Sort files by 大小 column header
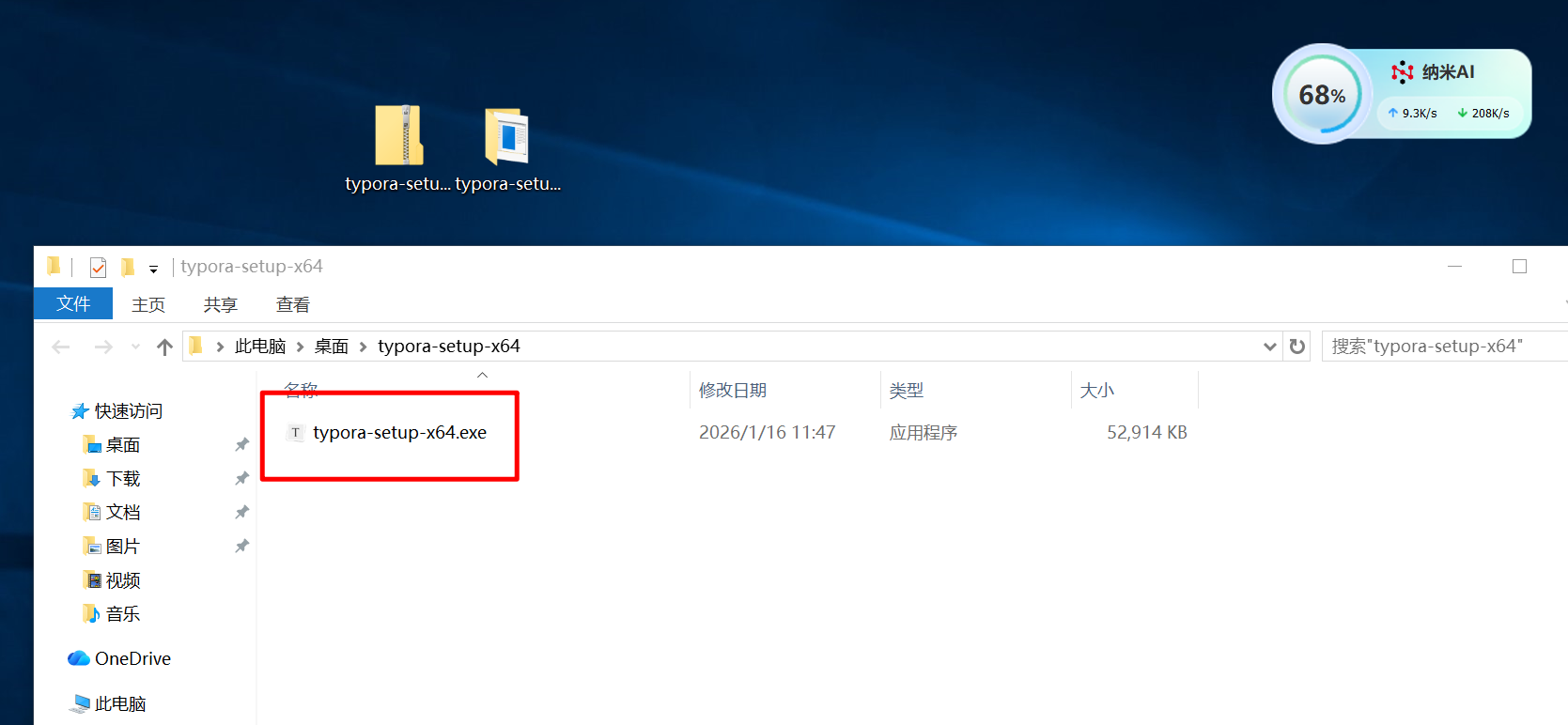The height and width of the screenshot is (725, 1568). point(1096,391)
